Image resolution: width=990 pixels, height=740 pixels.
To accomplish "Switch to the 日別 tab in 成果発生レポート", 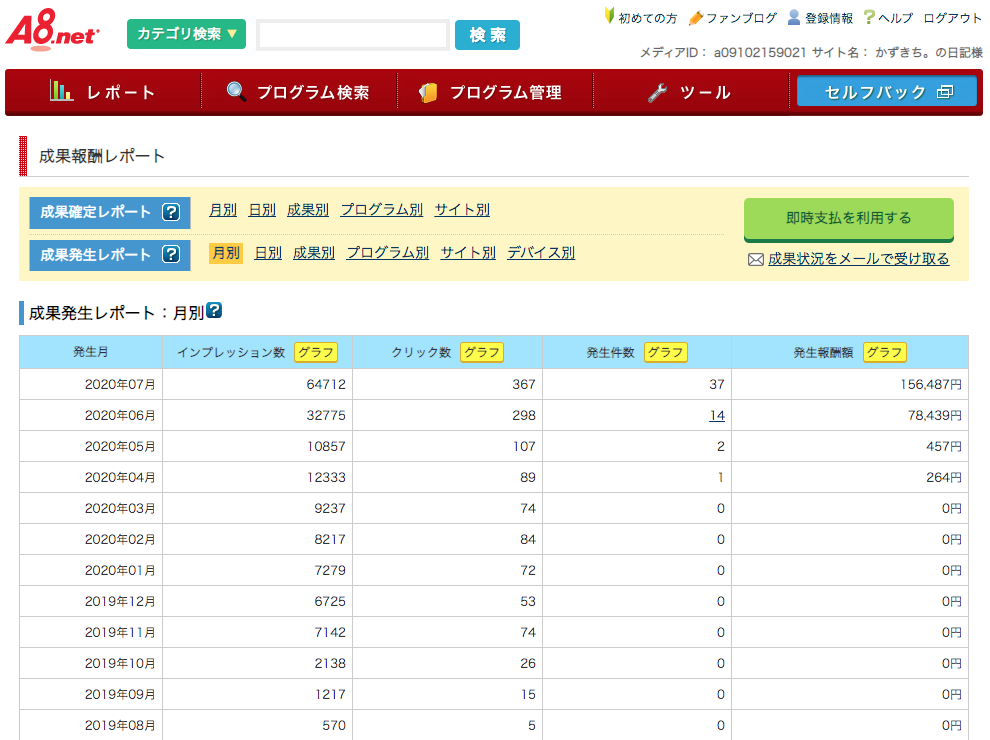I will point(268,253).
